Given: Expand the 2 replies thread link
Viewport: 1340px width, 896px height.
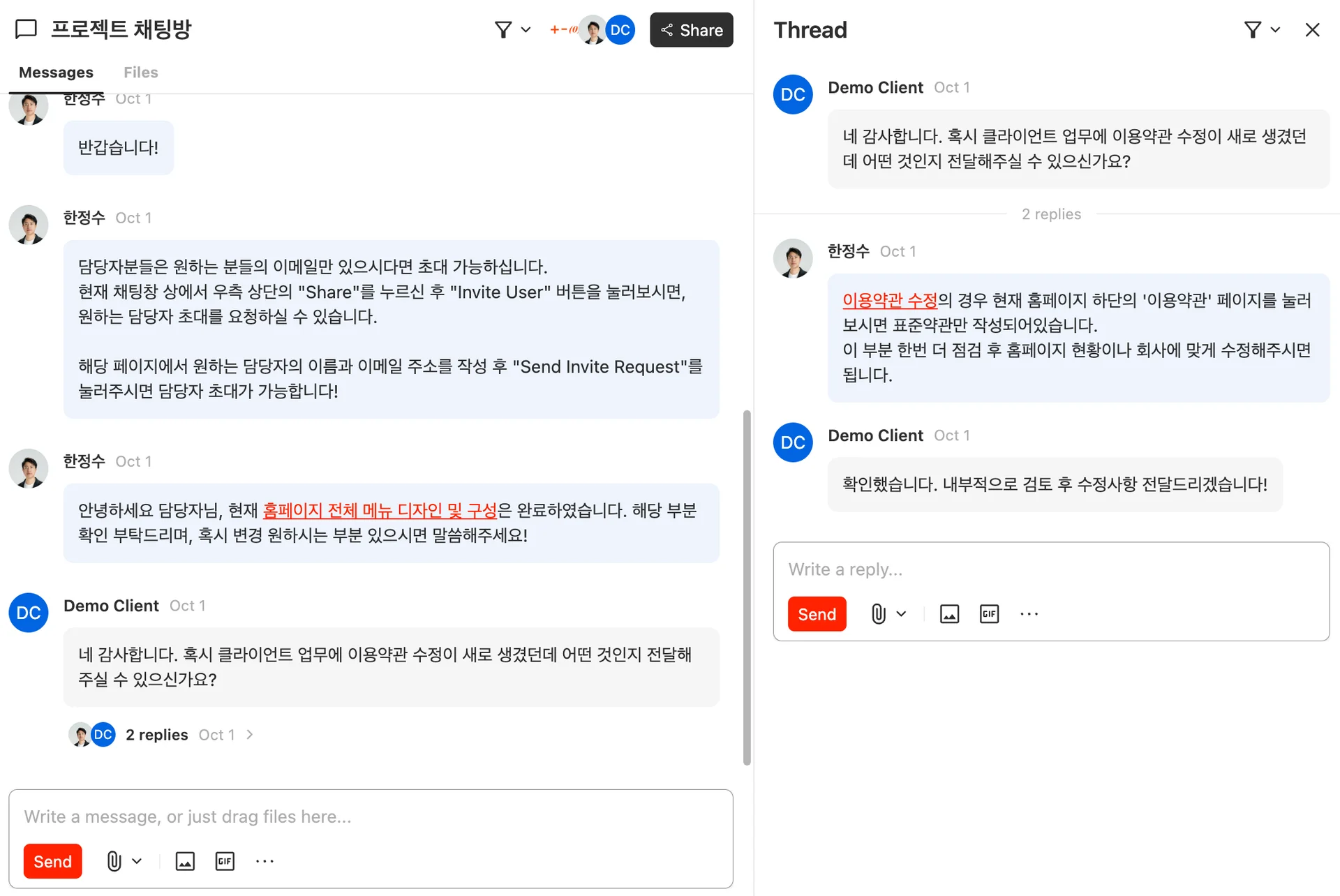Looking at the screenshot, I should click(x=157, y=735).
